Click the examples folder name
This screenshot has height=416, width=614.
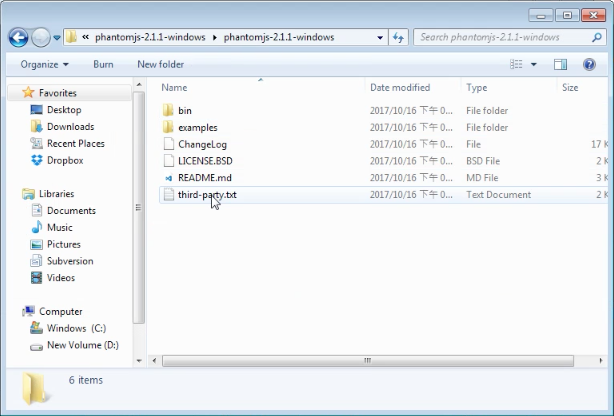click(198, 128)
